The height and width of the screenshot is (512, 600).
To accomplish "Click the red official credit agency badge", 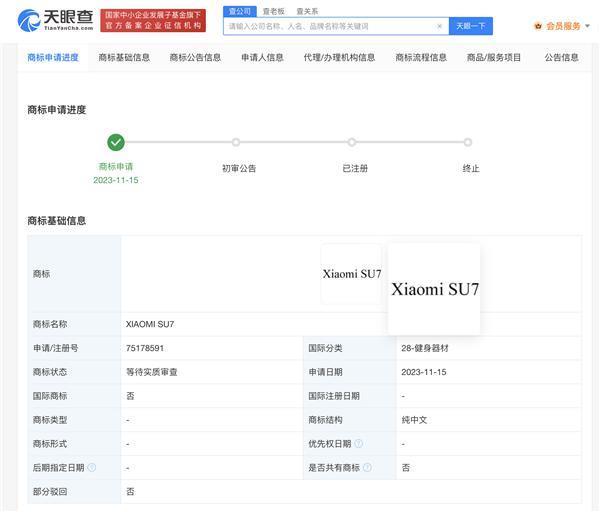I will coord(154,20).
